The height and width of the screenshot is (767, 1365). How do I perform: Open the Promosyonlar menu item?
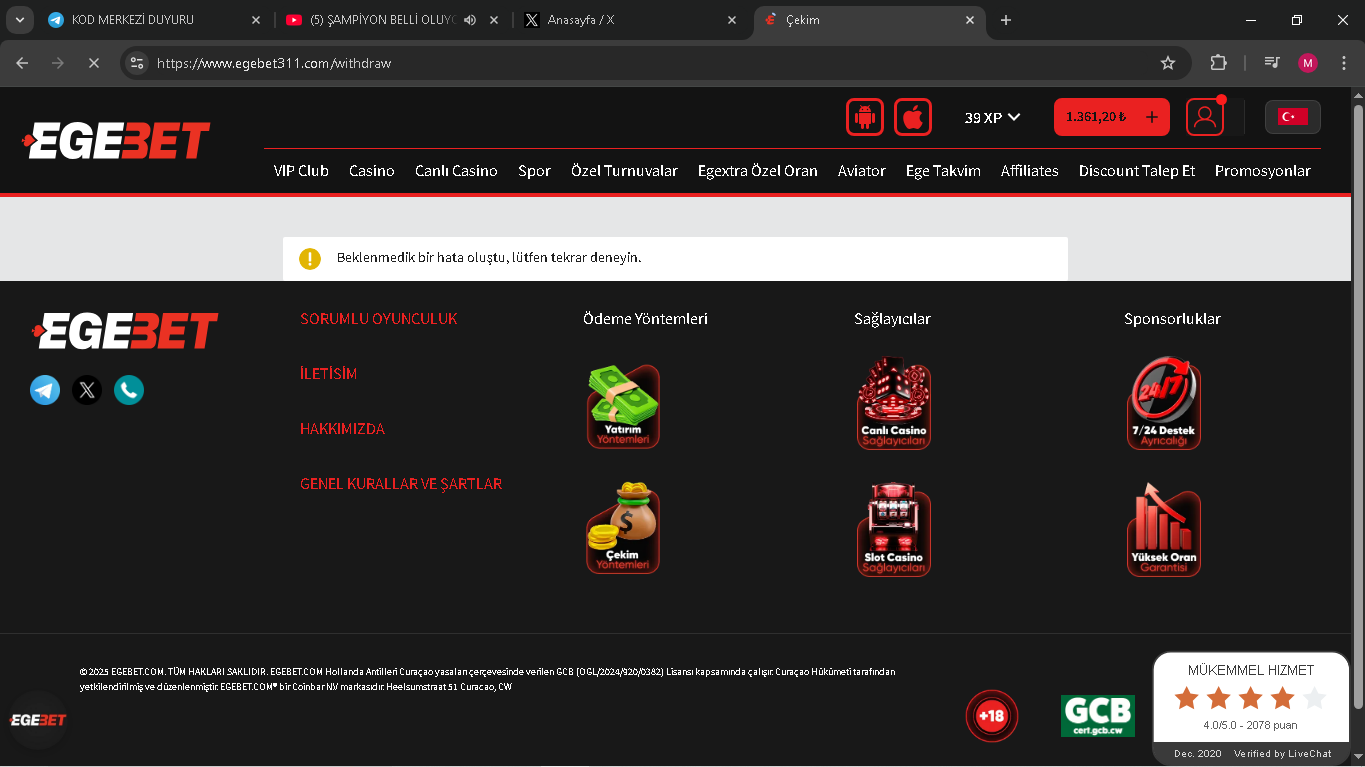coord(1263,171)
